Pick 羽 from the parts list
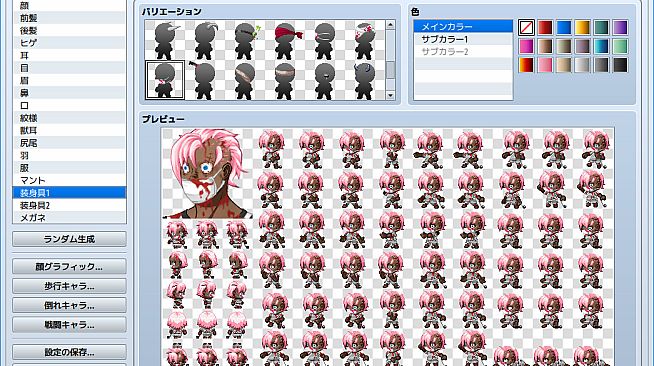The image size is (654, 366). click(69, 155)
